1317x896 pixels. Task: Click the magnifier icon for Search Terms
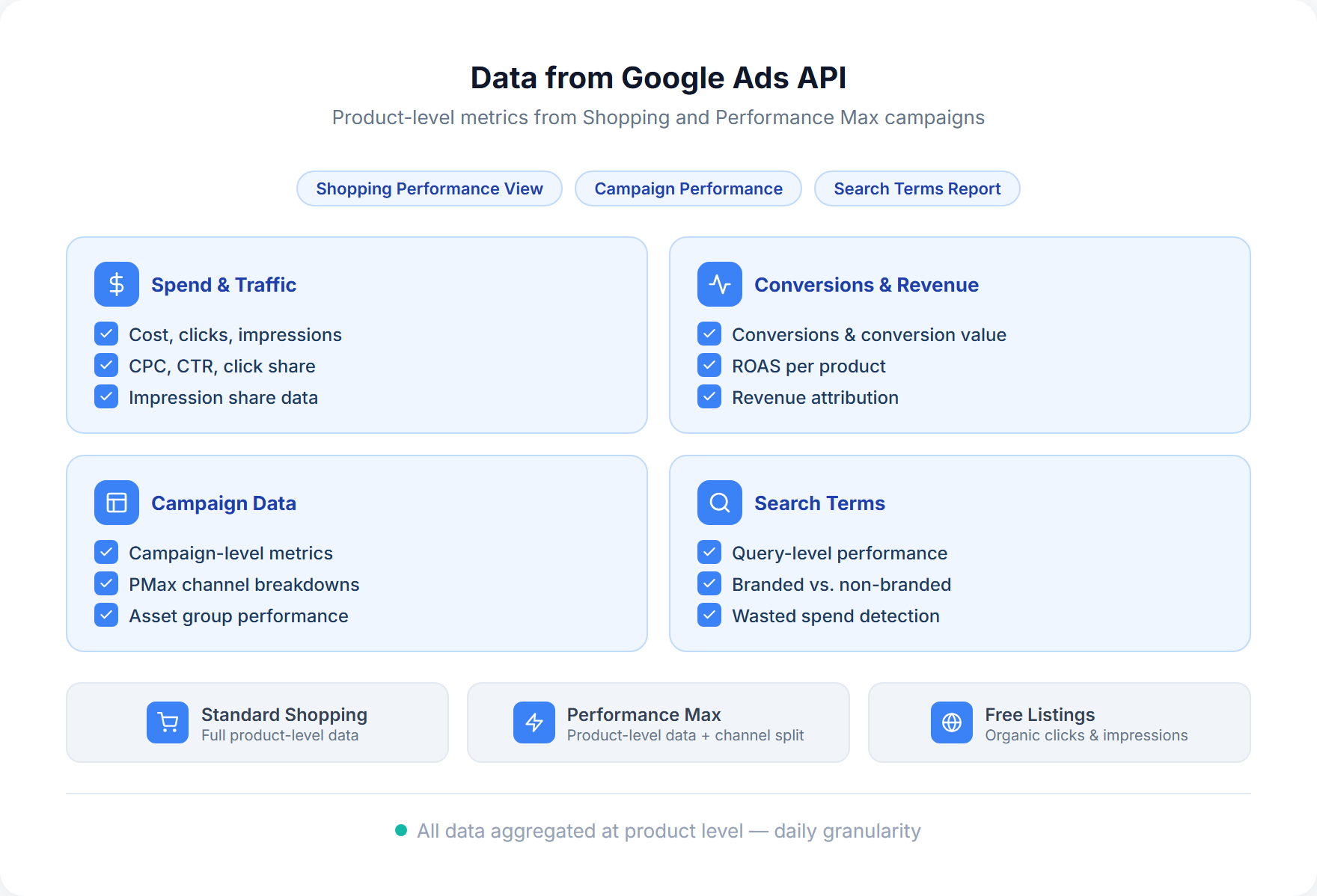point(718,503)
